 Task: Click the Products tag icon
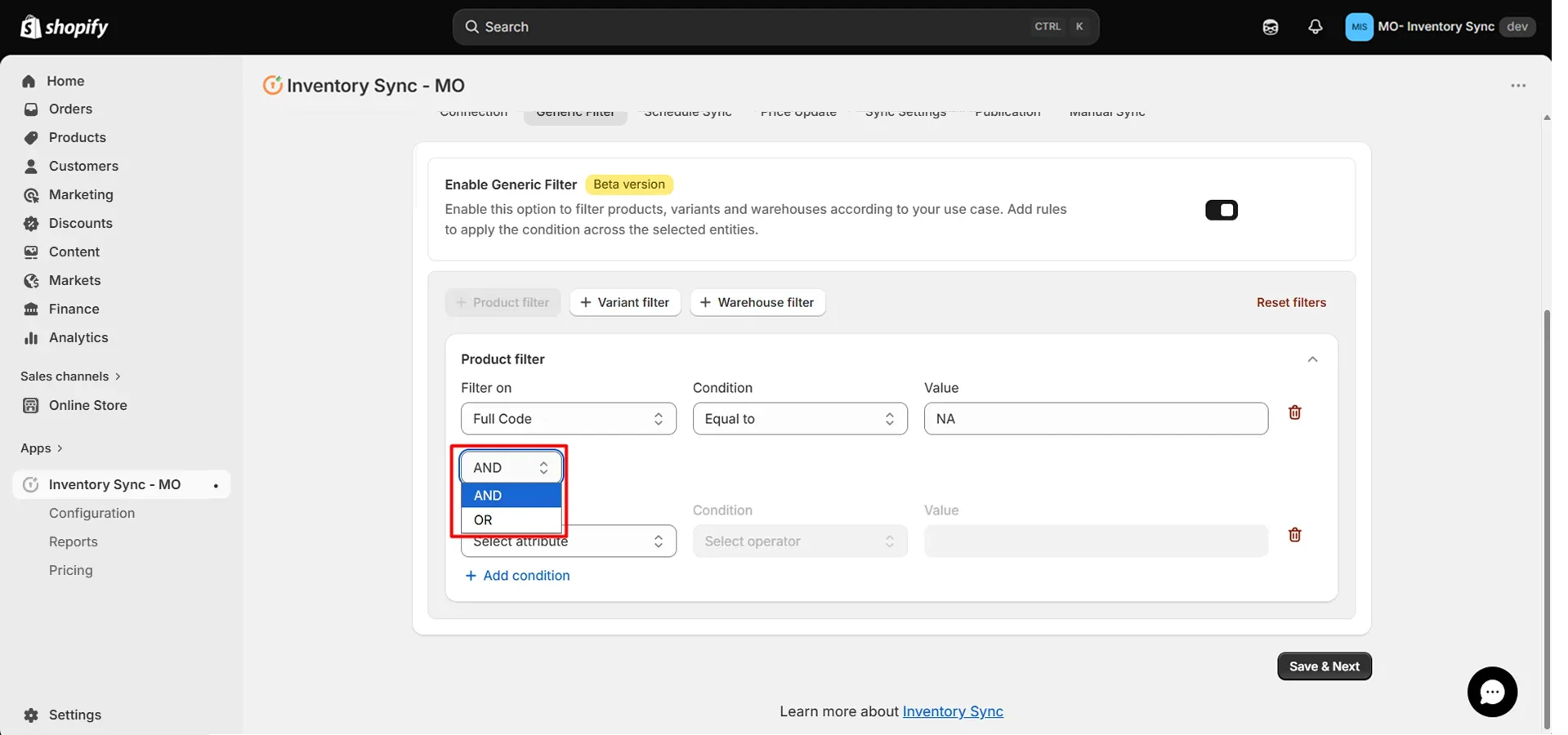[31, 138]
